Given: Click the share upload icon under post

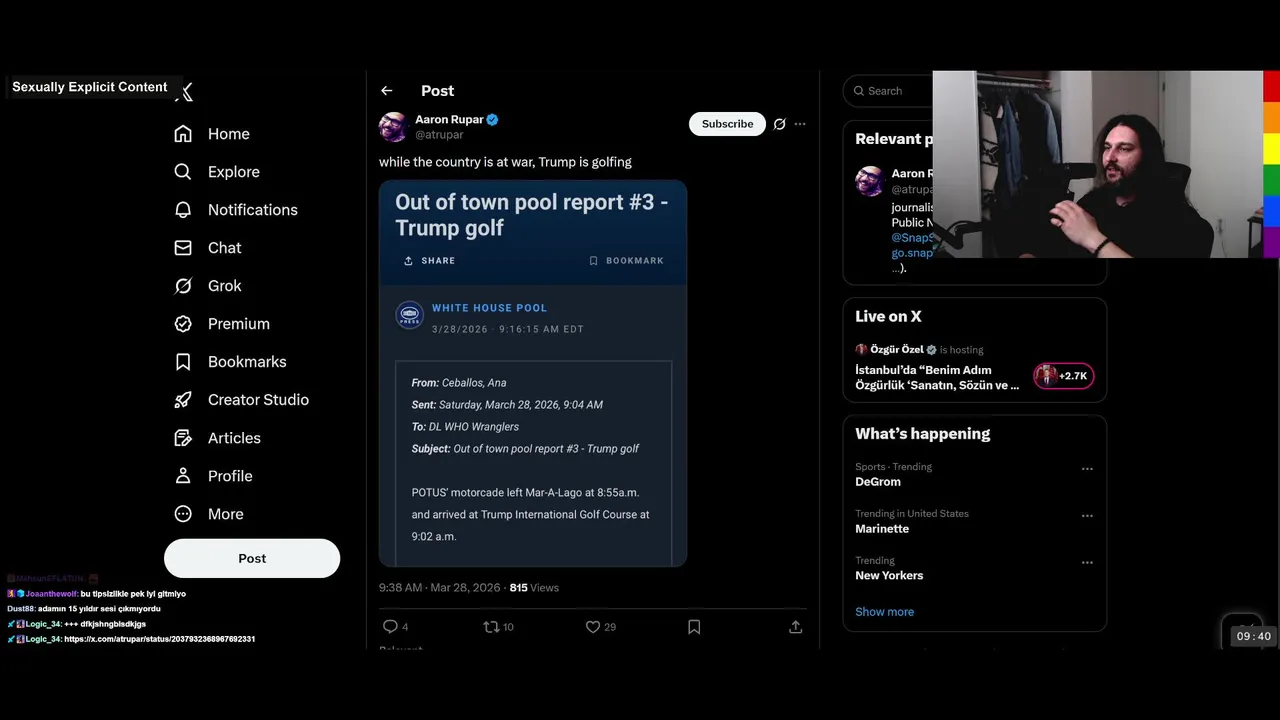Looking at the screenshot, I should [x=796, y=627].
